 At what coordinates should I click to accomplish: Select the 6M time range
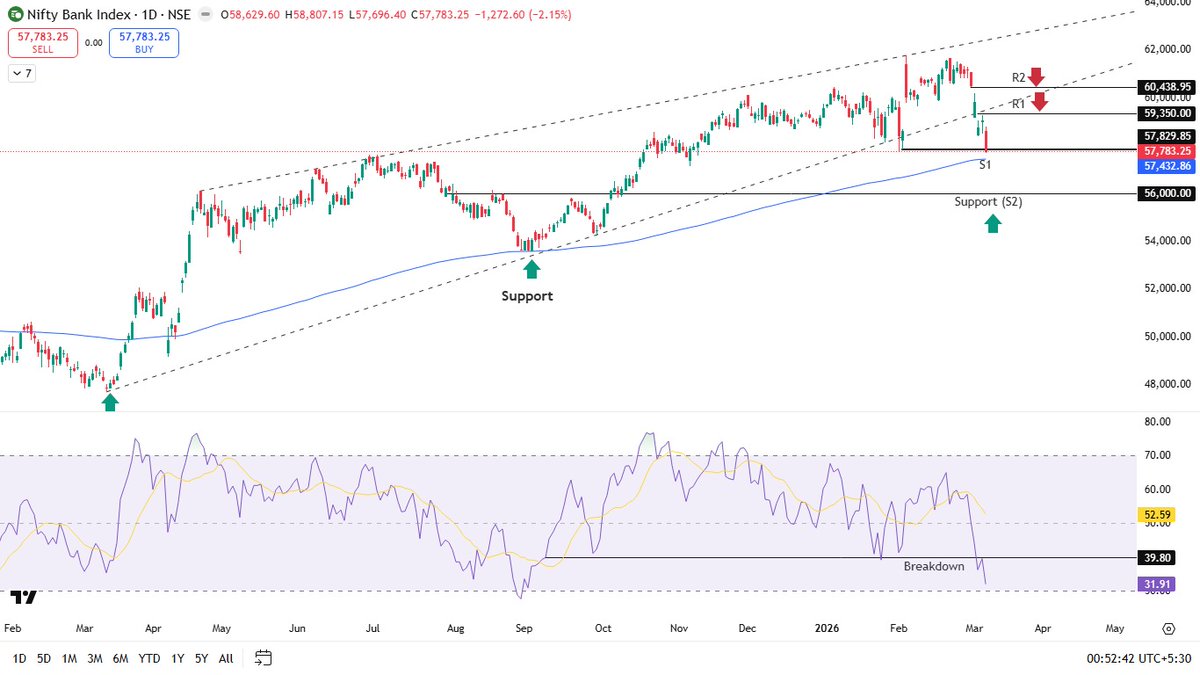click(120, 658)
